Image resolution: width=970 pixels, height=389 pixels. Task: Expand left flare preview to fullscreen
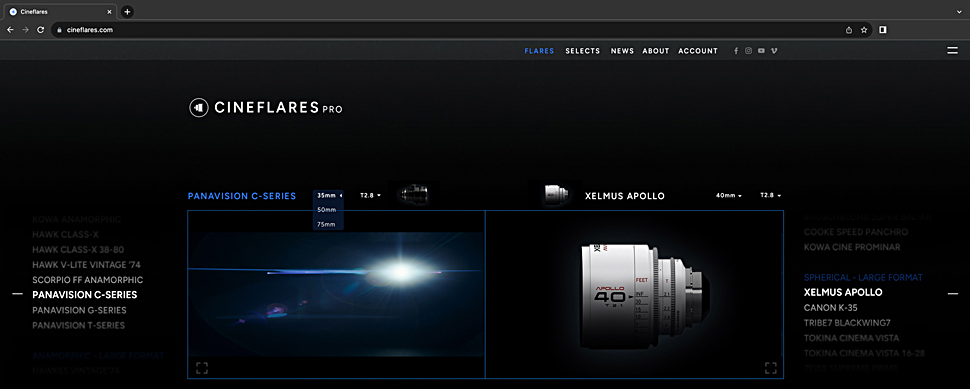202,368
